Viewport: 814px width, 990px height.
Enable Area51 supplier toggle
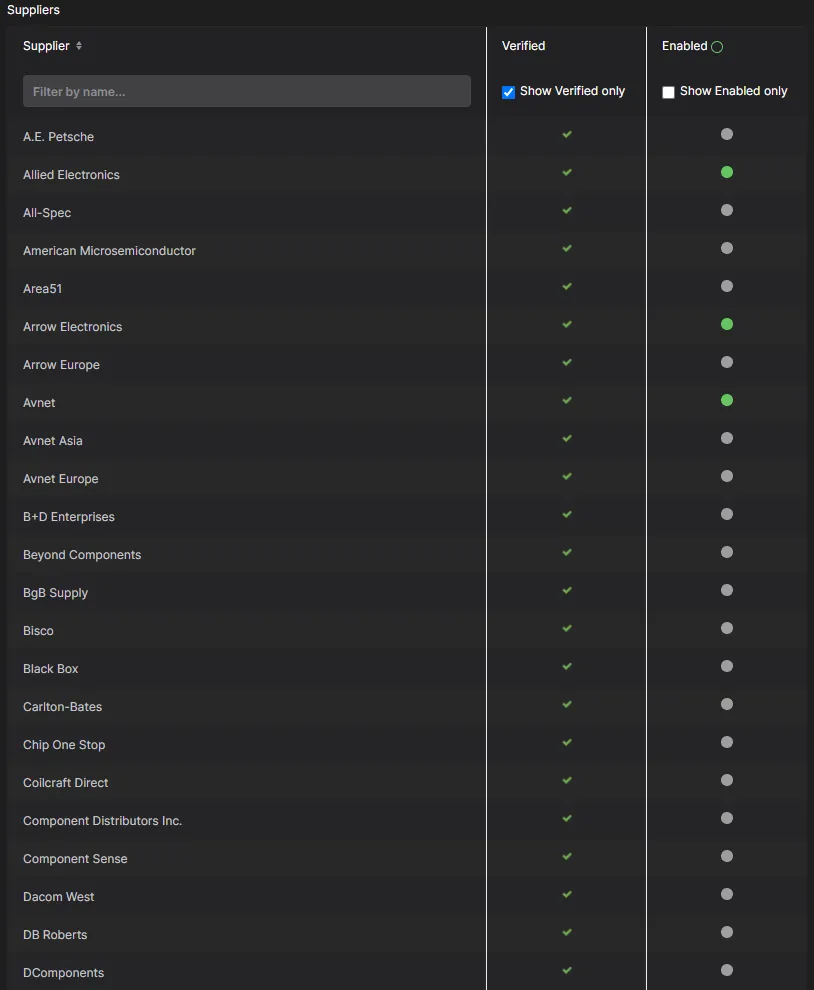[727, 286]
